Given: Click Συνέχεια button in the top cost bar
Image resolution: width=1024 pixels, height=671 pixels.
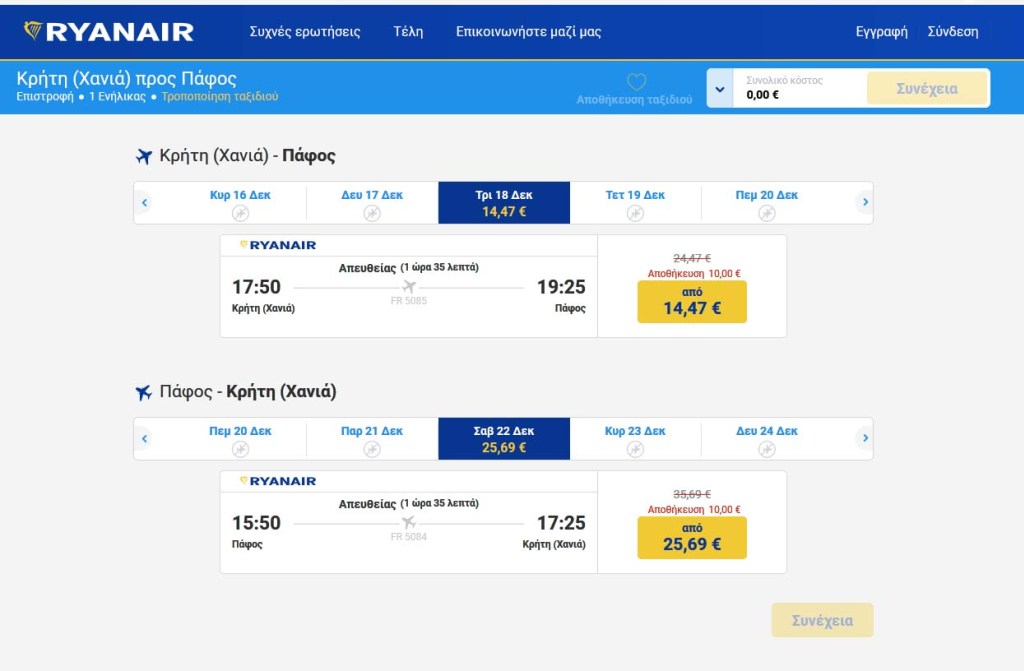Looking at the screenshot, I should click(927, 88).
